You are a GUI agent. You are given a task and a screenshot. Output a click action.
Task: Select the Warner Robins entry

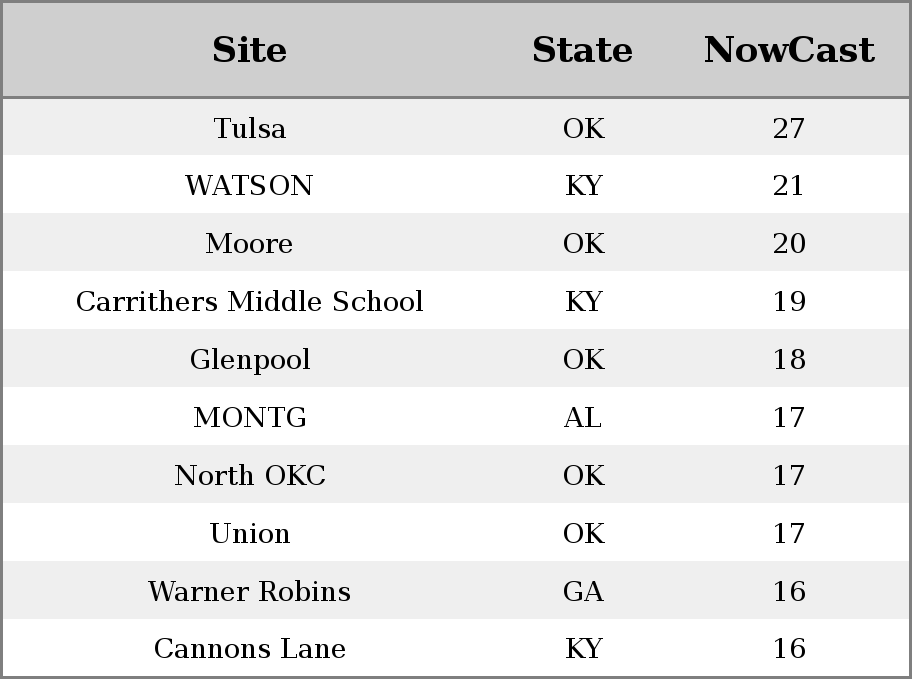(x=250, y=591)
